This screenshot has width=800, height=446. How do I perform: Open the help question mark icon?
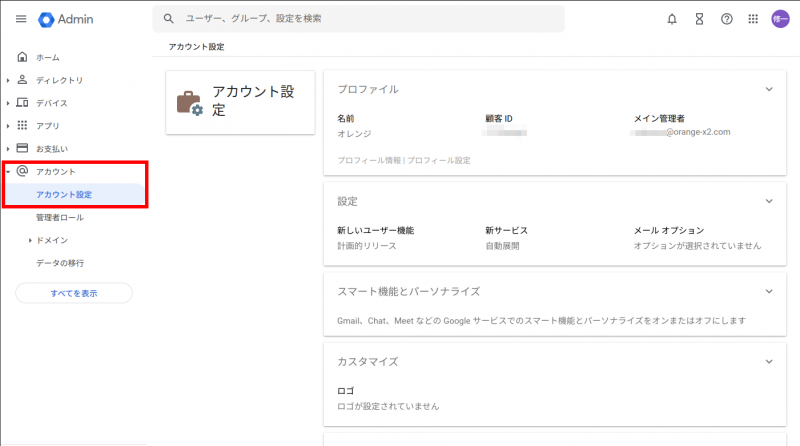click(x=726, y=19)
